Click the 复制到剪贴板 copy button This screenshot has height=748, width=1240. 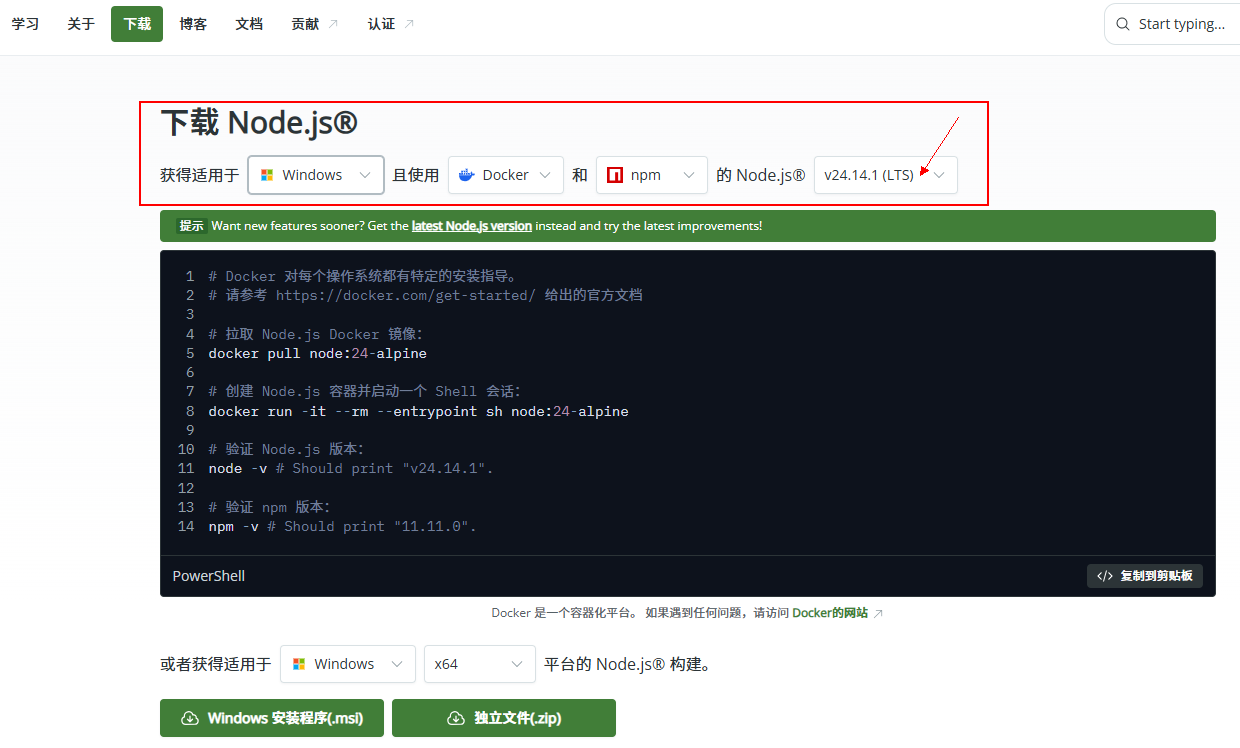[x=1145, y=576]
